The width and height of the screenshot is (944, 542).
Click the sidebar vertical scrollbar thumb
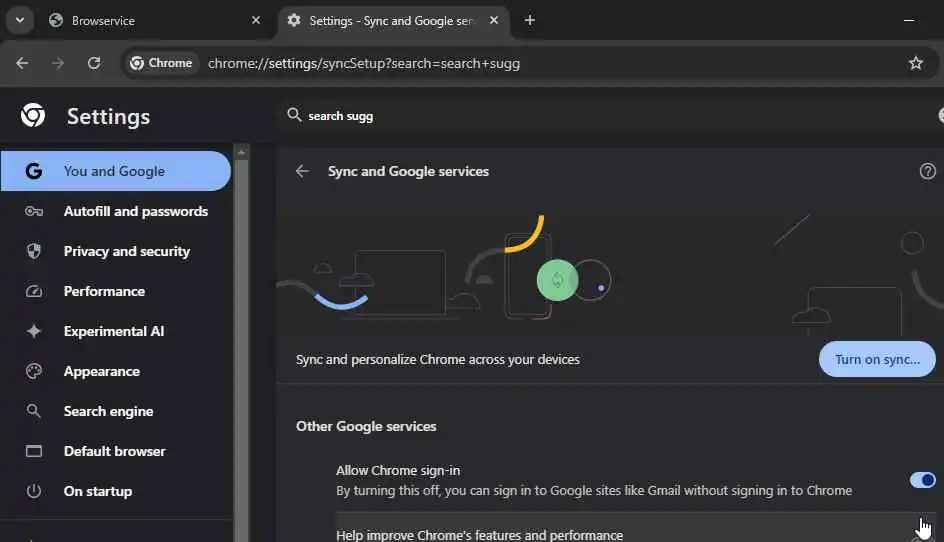(241, 350)
